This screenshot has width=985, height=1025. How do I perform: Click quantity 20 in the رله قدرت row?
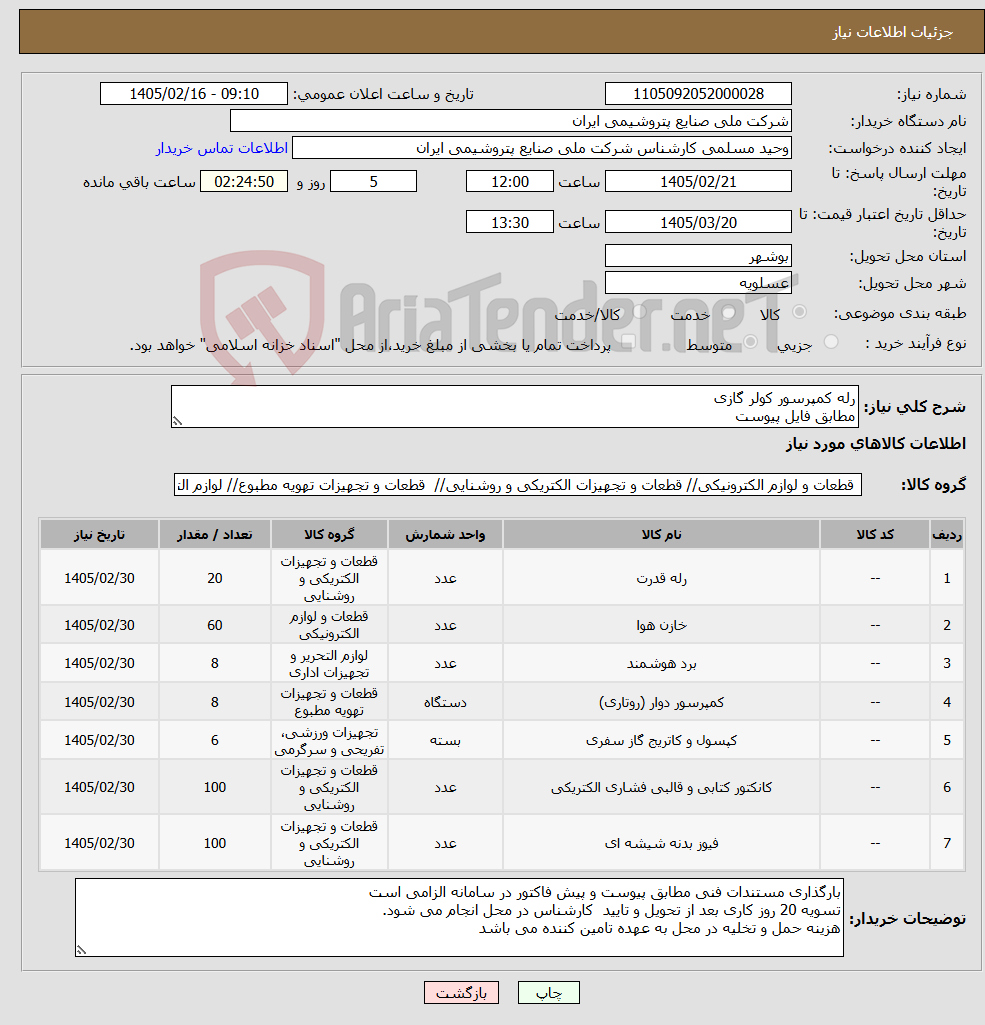tap(214, 579)
